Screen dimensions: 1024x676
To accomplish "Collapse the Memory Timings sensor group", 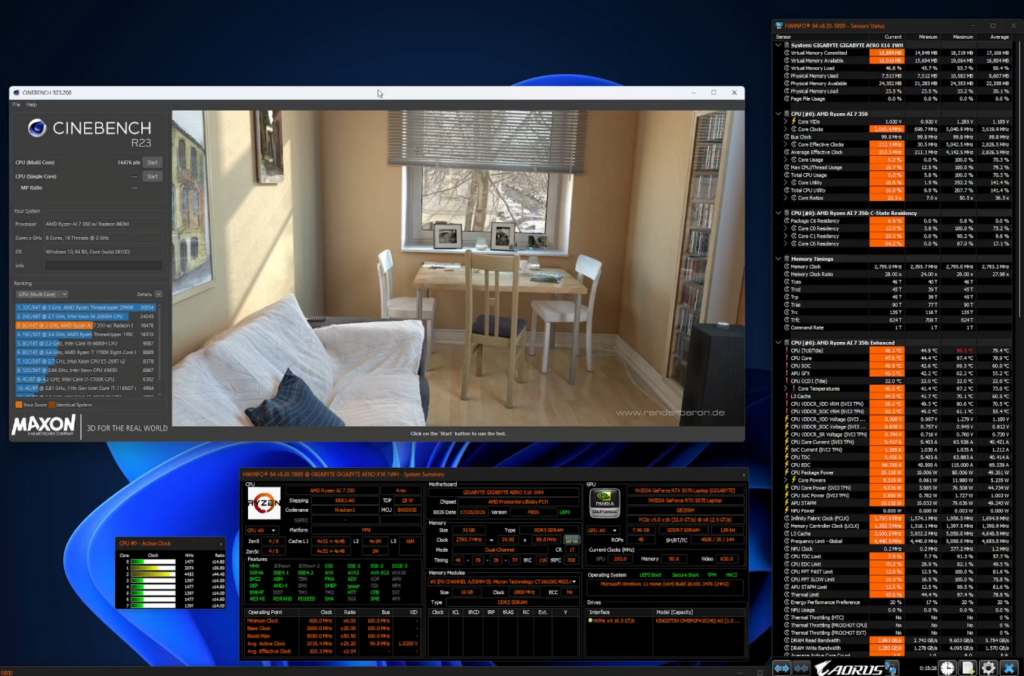I will coord(778,259).
